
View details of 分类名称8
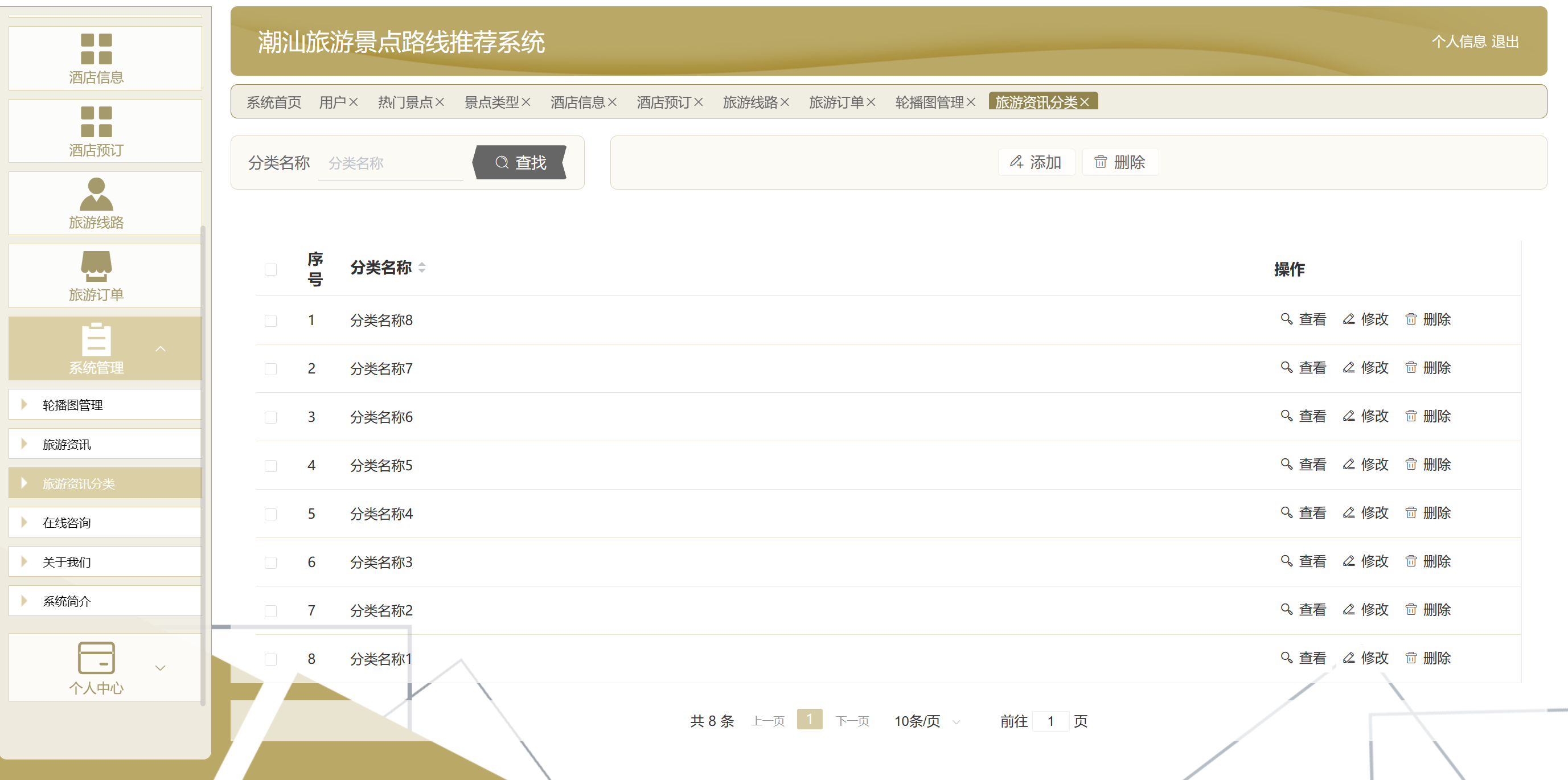click(1303, 319)
